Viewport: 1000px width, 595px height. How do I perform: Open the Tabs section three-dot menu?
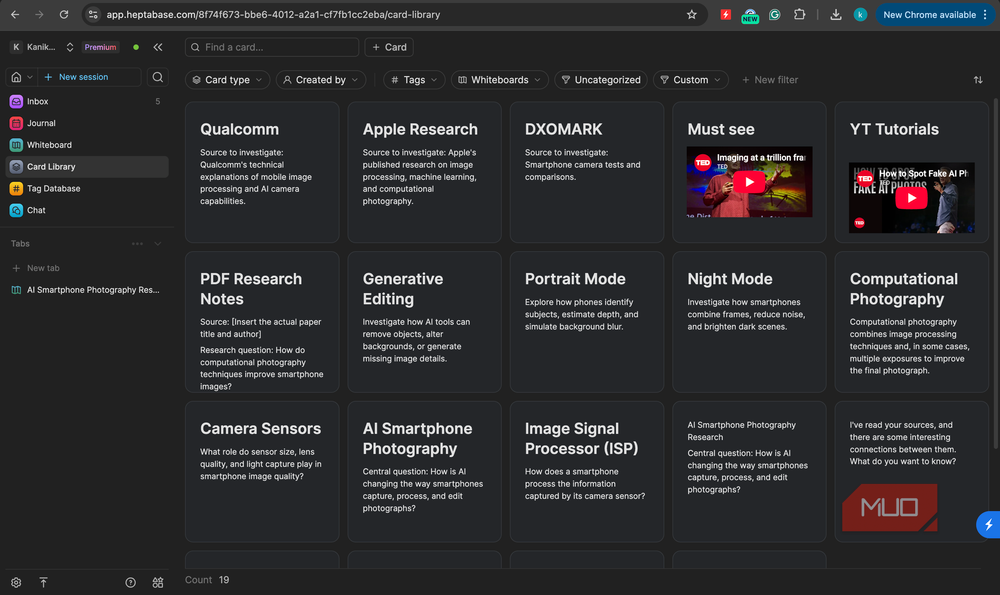coord(137,244)
